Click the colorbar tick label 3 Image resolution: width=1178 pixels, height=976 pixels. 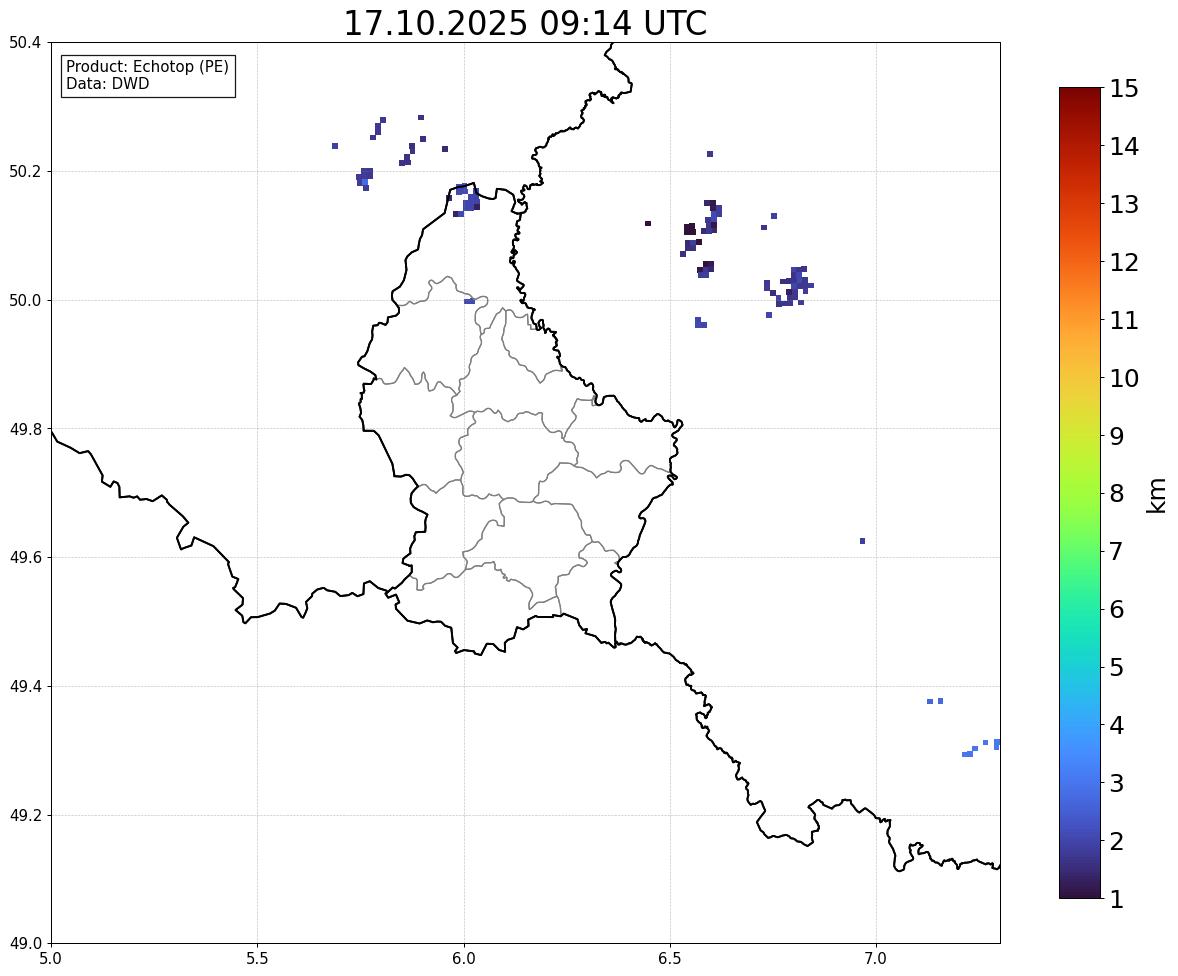(1117, 783)
